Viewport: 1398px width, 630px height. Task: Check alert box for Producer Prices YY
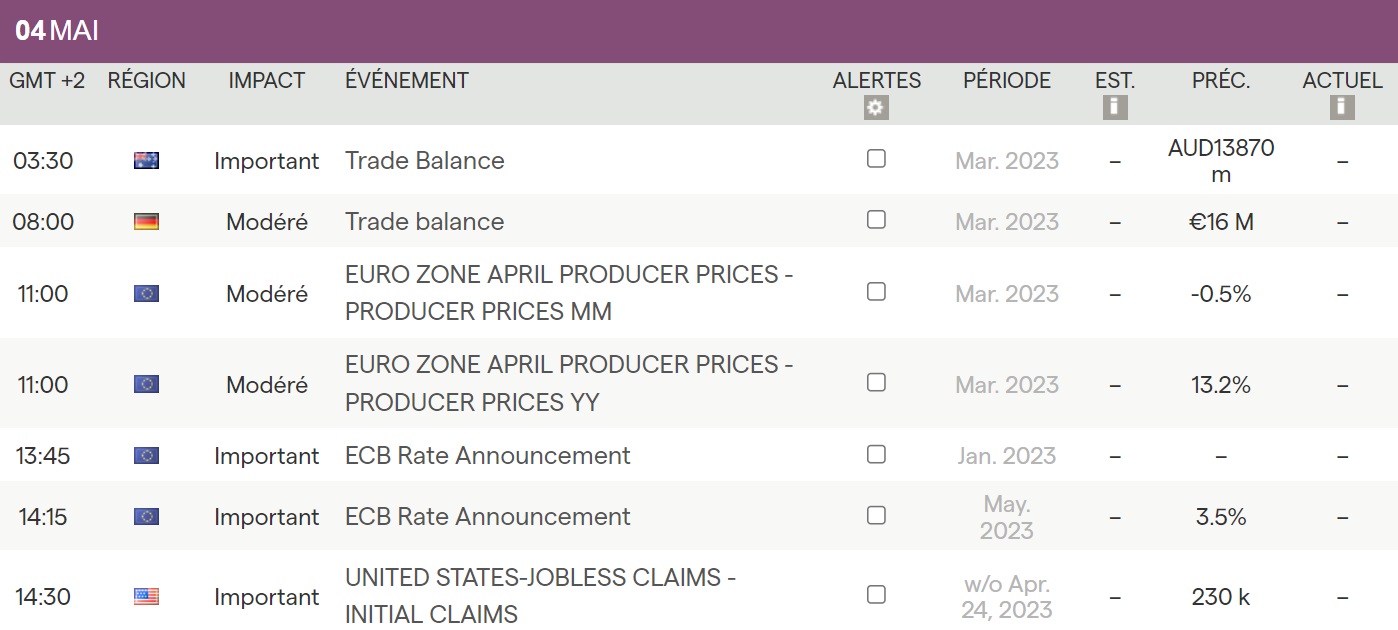pyautogui.click(x=876, y=382)
